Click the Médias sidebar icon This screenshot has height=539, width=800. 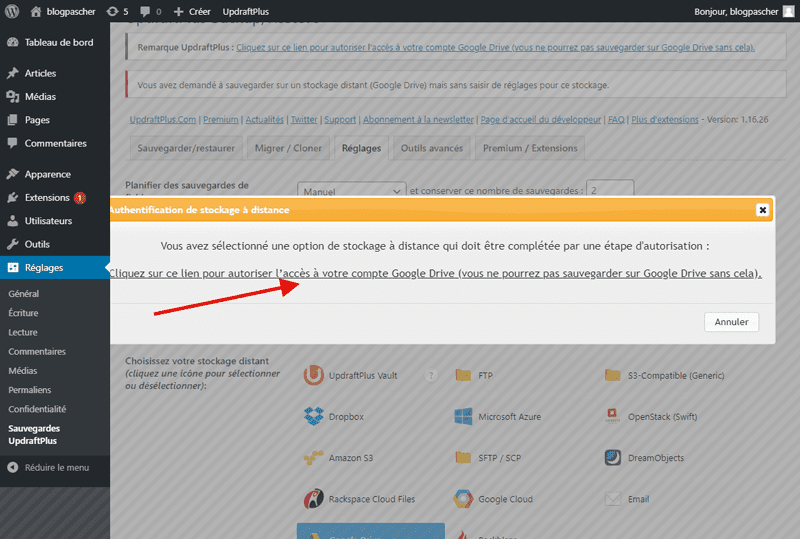13,96
